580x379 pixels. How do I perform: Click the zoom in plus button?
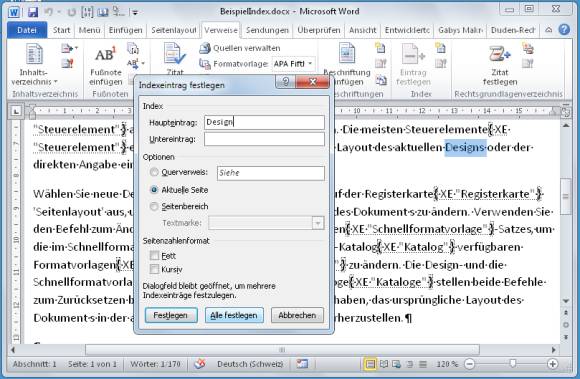pyautogui.click(x=552, y=364)
